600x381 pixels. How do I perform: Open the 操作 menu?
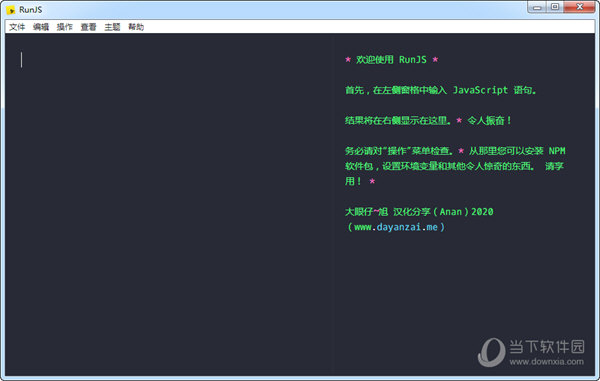pos(64,27)
